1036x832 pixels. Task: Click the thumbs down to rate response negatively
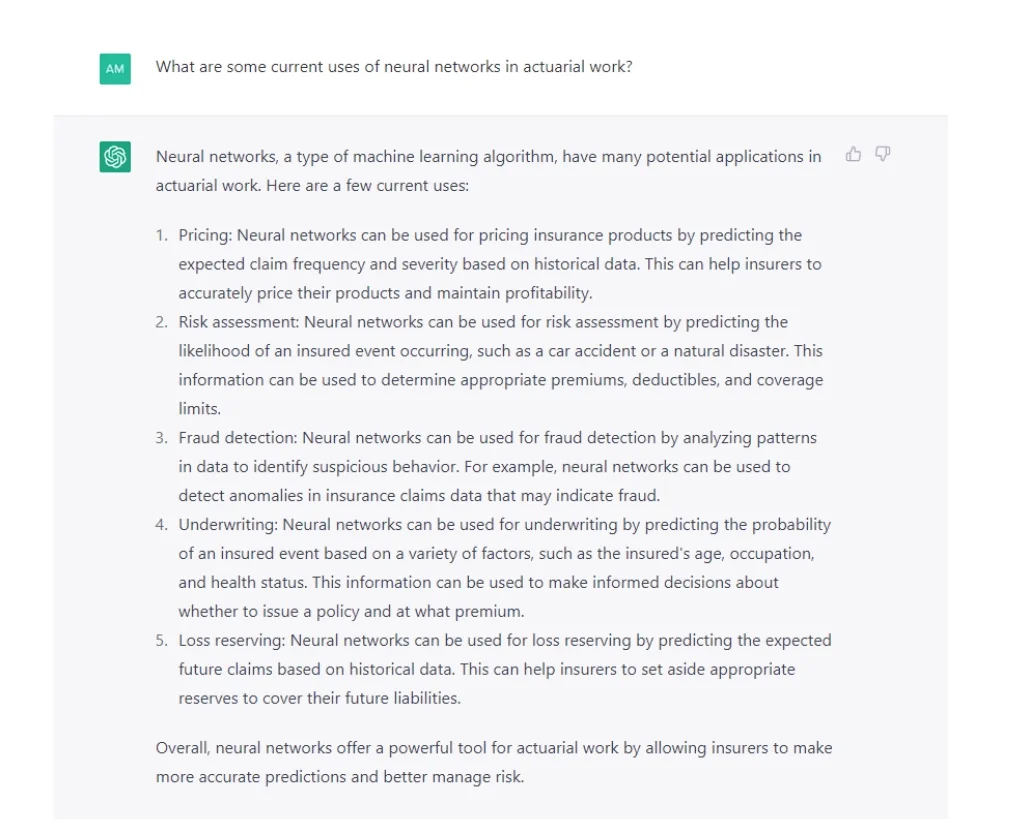(x=882, y=155)
